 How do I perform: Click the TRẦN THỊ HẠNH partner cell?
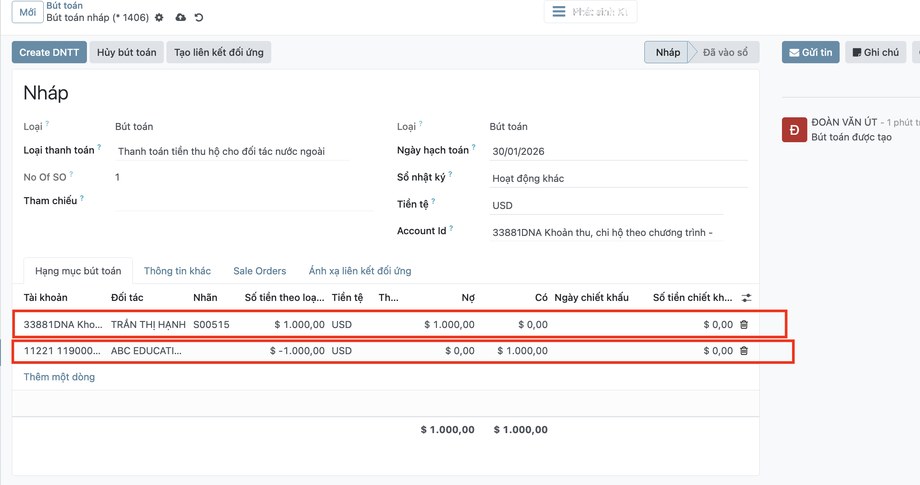(x=148, y=324)
